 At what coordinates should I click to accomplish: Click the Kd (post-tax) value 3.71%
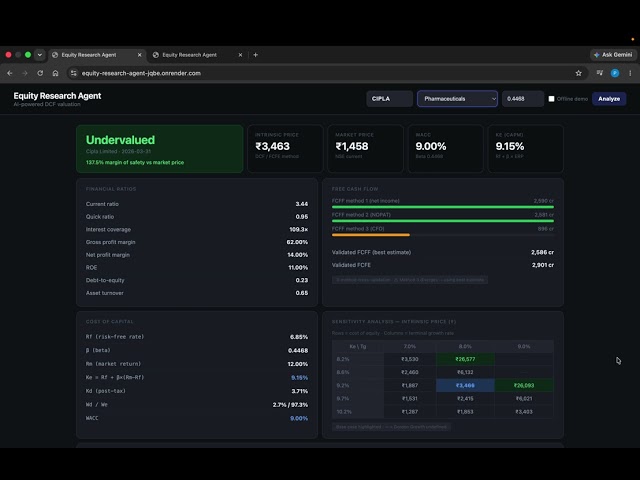tap(300, 391)
